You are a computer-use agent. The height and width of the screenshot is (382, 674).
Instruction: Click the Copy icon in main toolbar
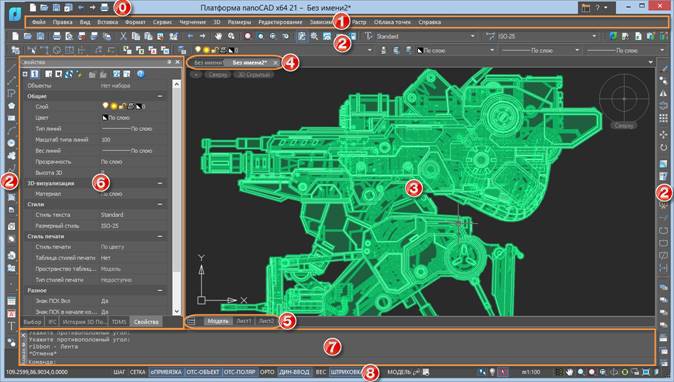pyautogui.click(x=136, y=37)
